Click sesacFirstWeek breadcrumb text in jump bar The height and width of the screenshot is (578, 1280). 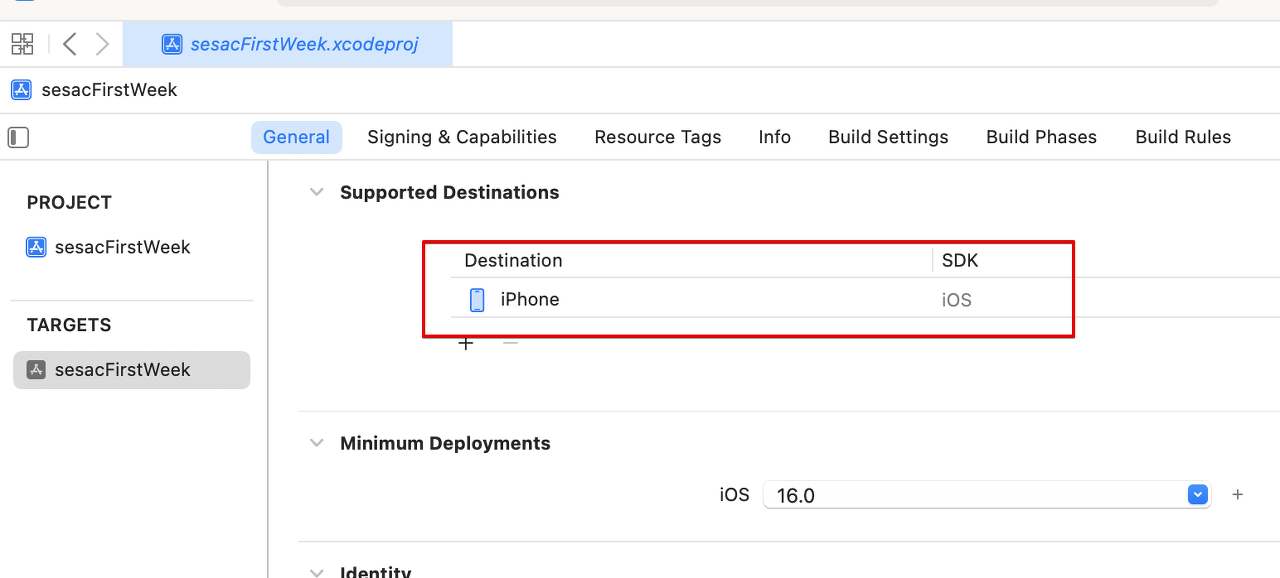coord(109,90)
